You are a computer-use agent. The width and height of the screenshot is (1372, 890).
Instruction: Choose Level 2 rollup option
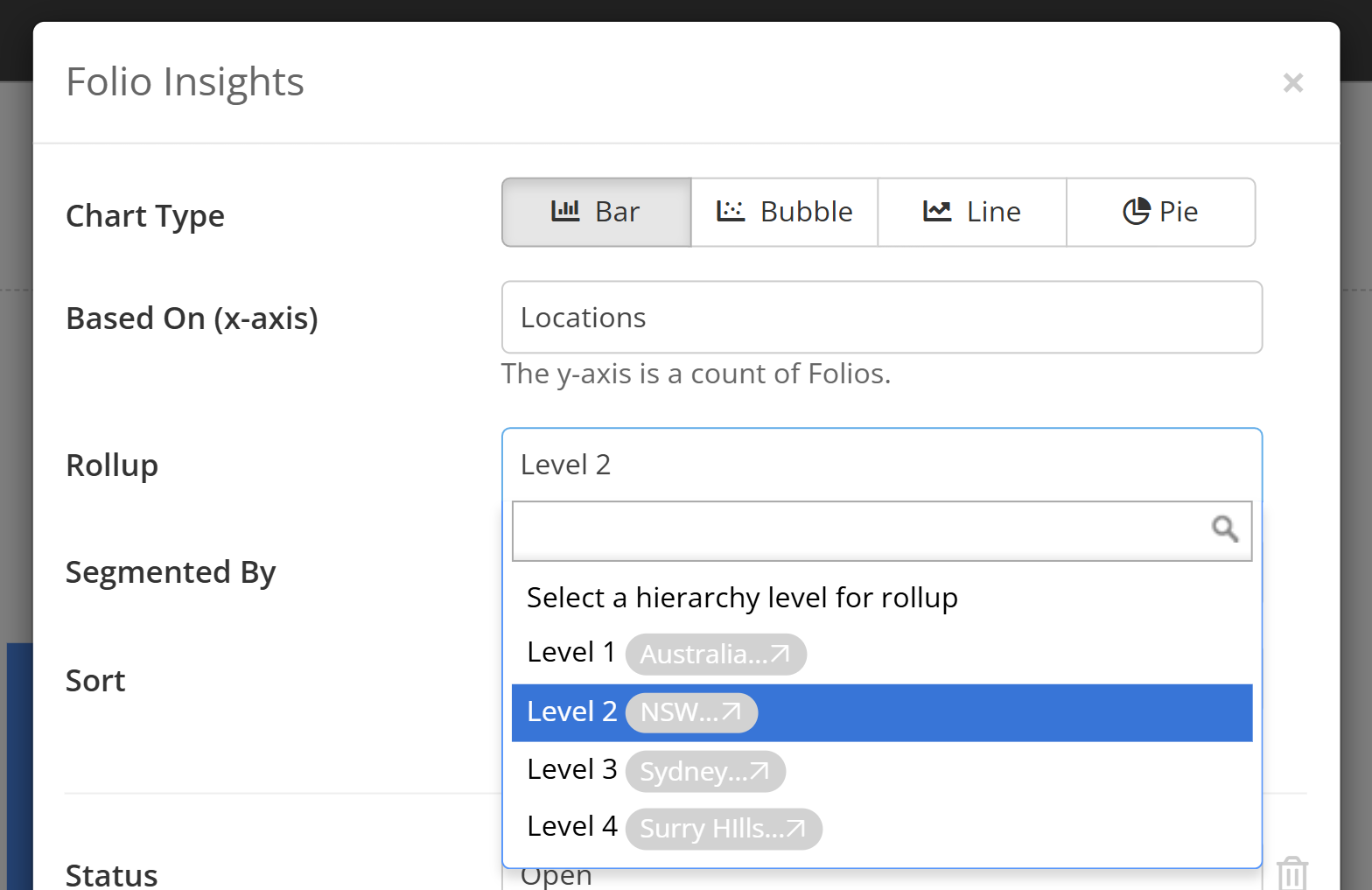(882, 712)
